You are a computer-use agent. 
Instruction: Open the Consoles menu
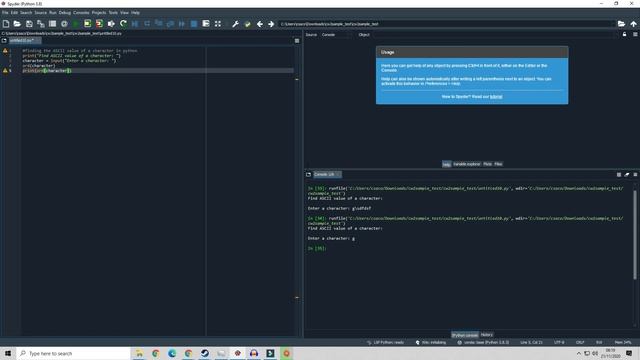point(81,13)
